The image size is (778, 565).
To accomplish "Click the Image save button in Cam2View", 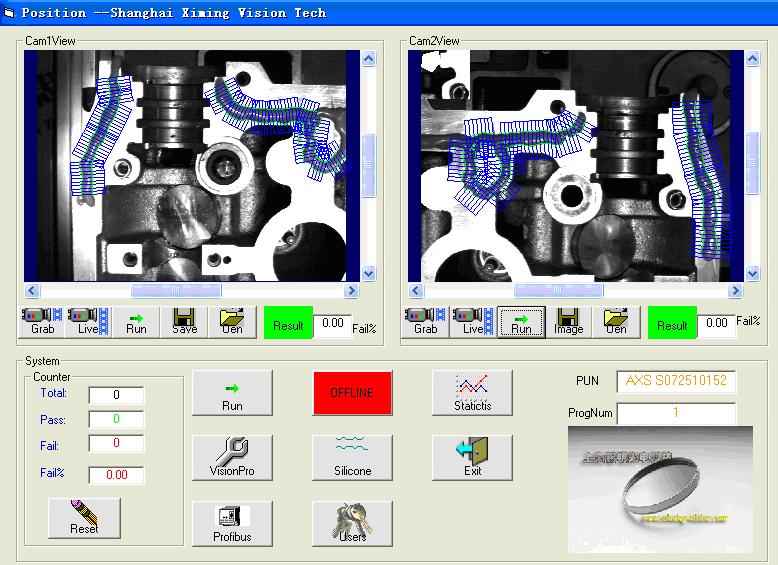I will coord(568,322).
